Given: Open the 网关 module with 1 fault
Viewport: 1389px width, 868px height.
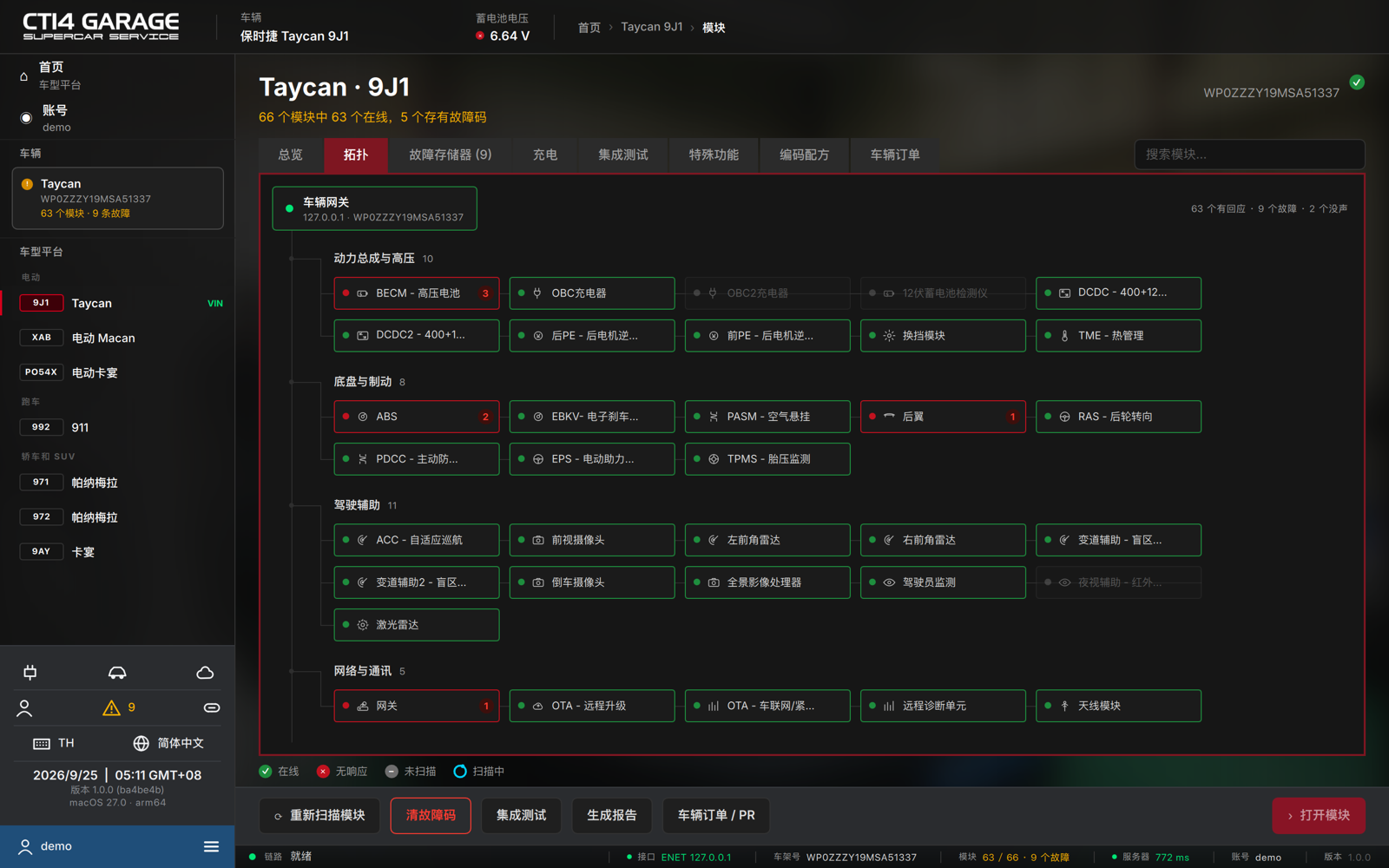Looking at the screenshot, I should (x=417, y=706).
